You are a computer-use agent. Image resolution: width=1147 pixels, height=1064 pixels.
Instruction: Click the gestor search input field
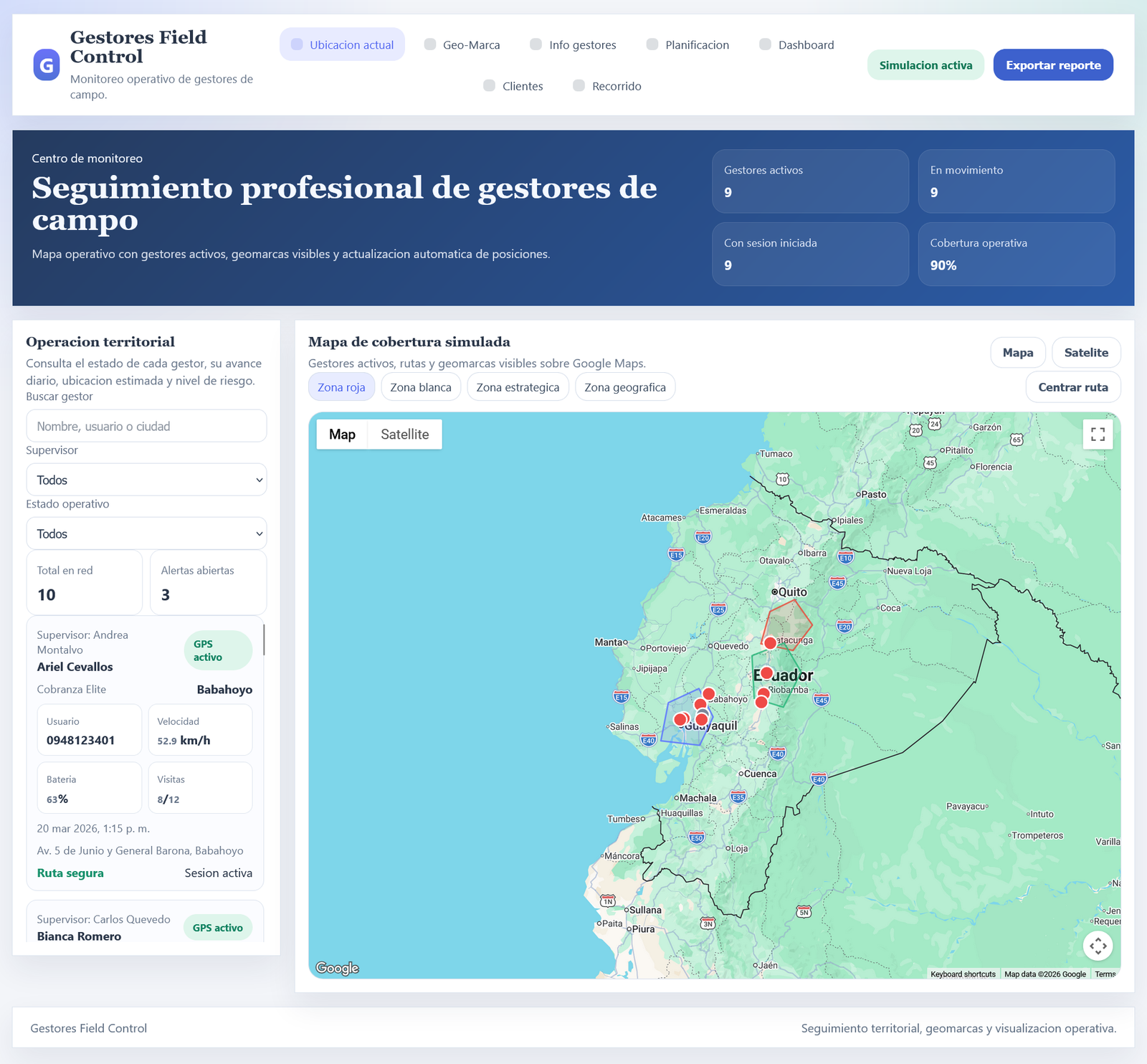[146, 426]
